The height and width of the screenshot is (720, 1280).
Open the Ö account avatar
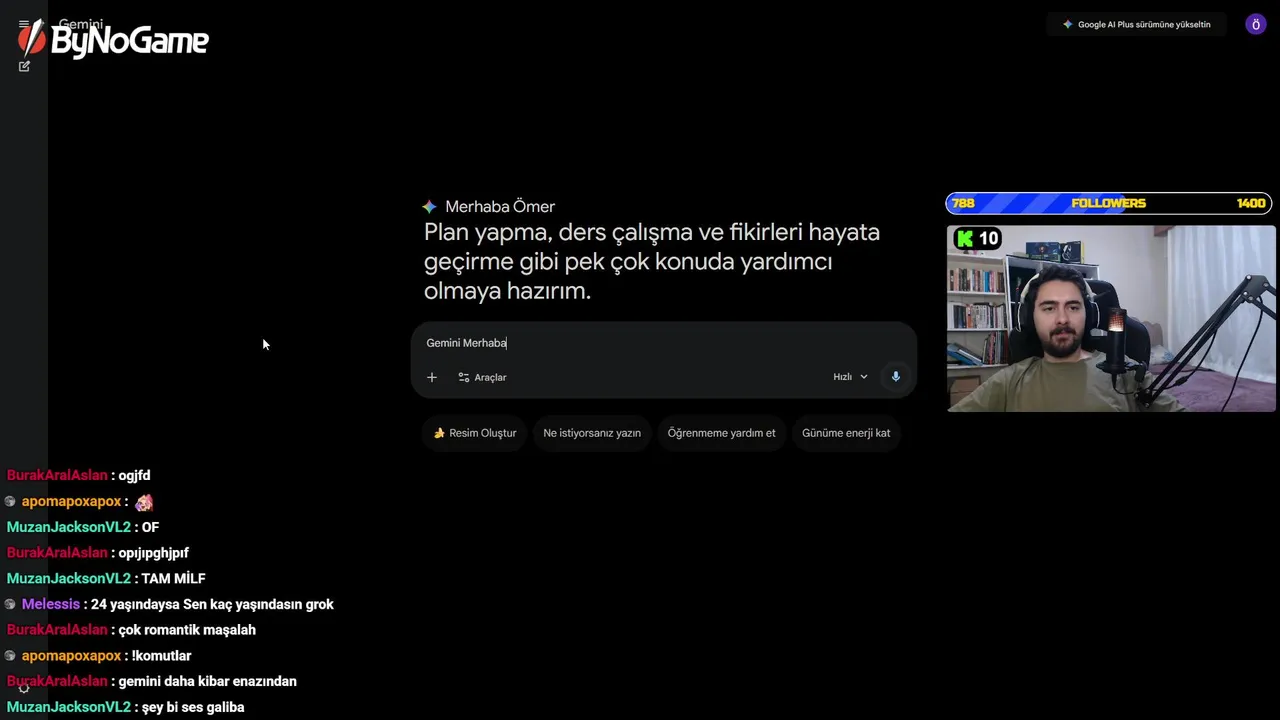point(1256,24)
